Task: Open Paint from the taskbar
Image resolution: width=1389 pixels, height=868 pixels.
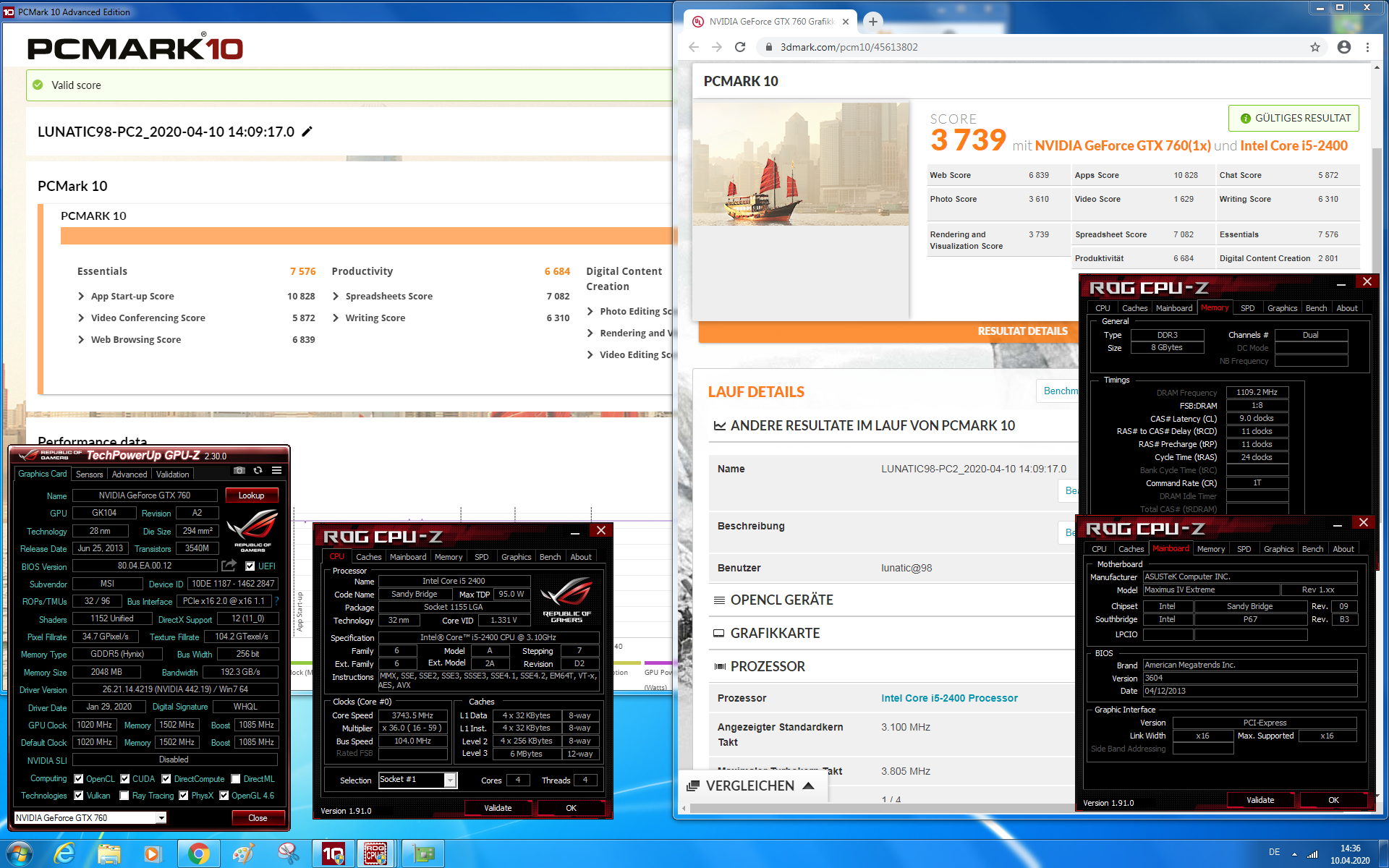Action: click(x=243, y=854)
